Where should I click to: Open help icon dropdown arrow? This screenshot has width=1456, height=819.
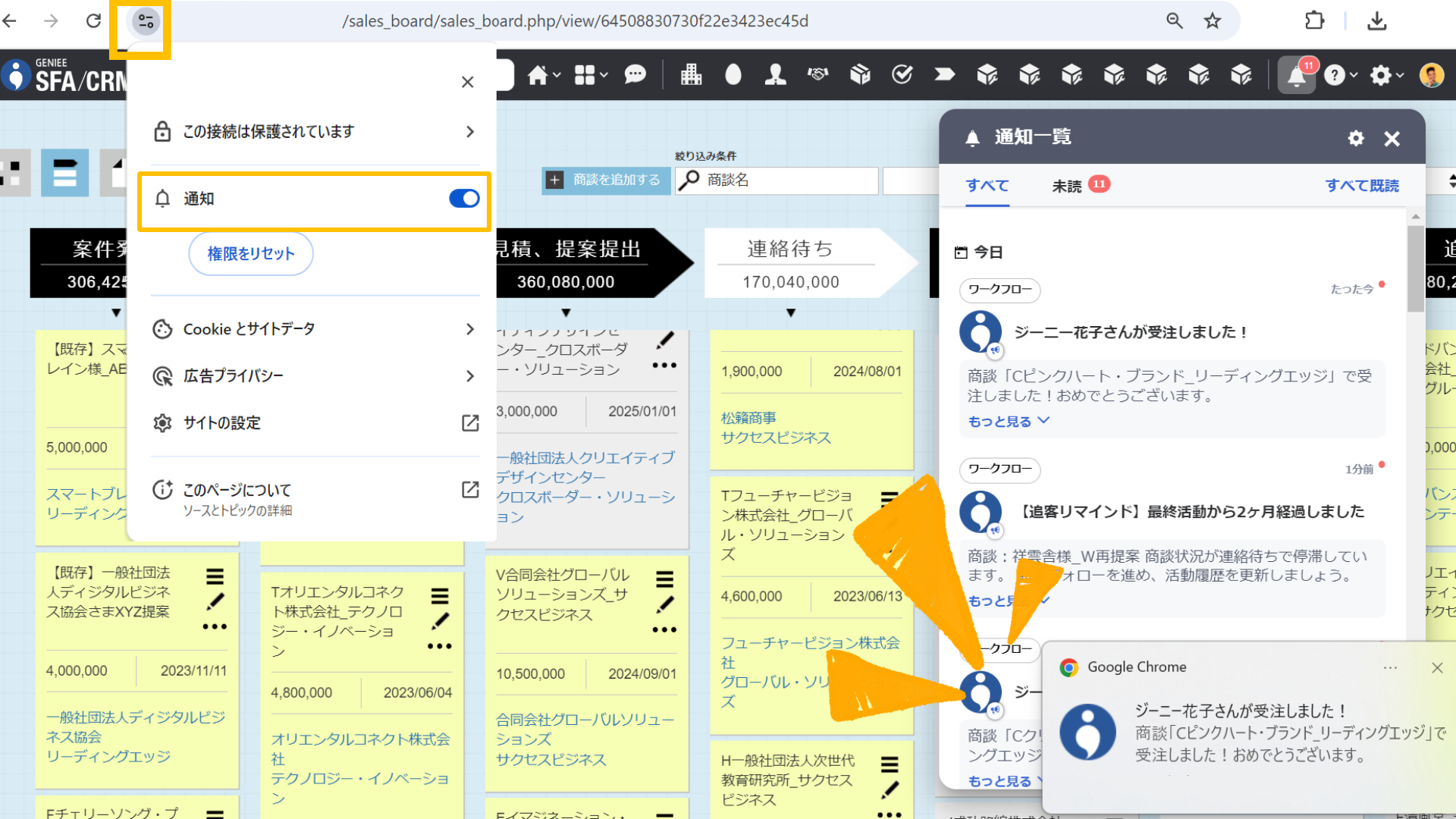coord(1354,75)
